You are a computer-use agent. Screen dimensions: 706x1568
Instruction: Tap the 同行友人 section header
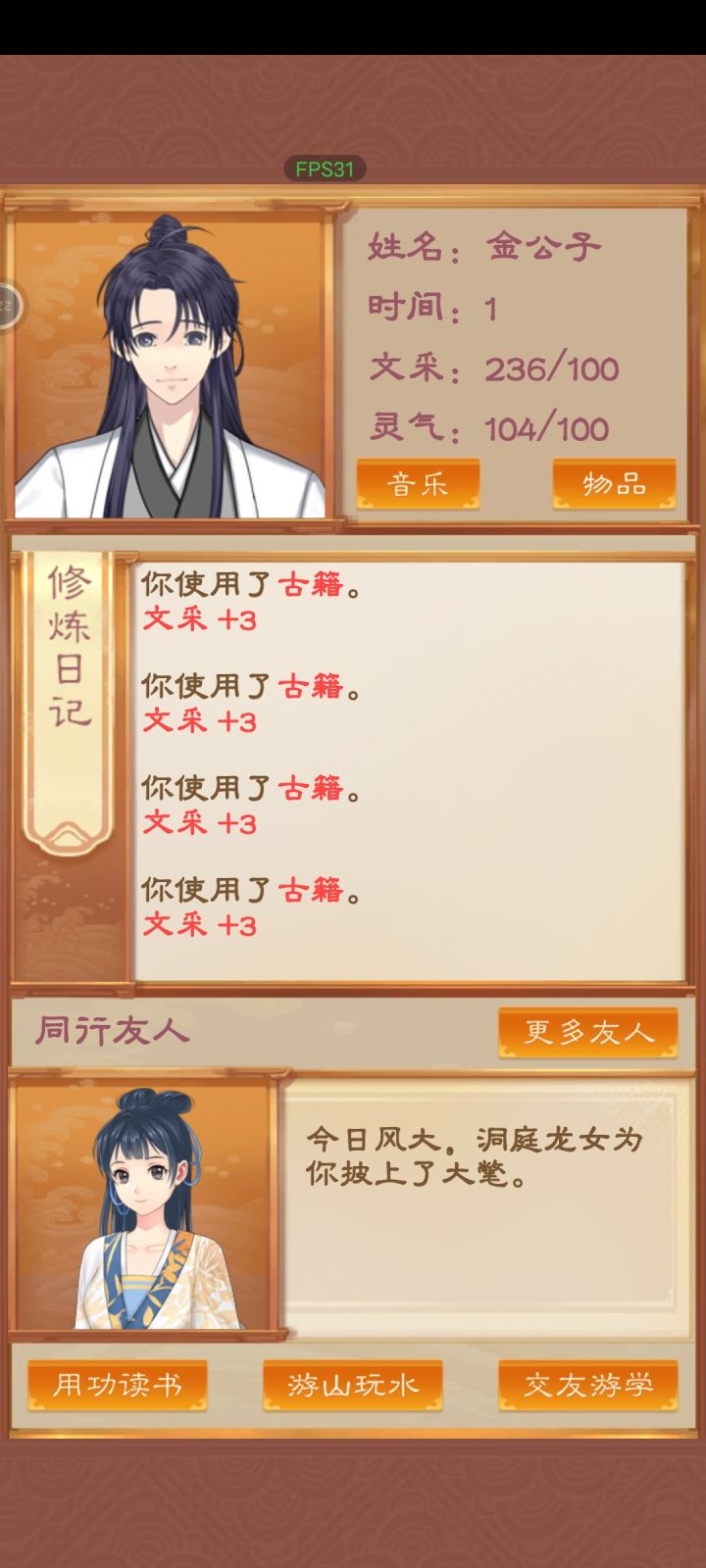(113, 1031)
